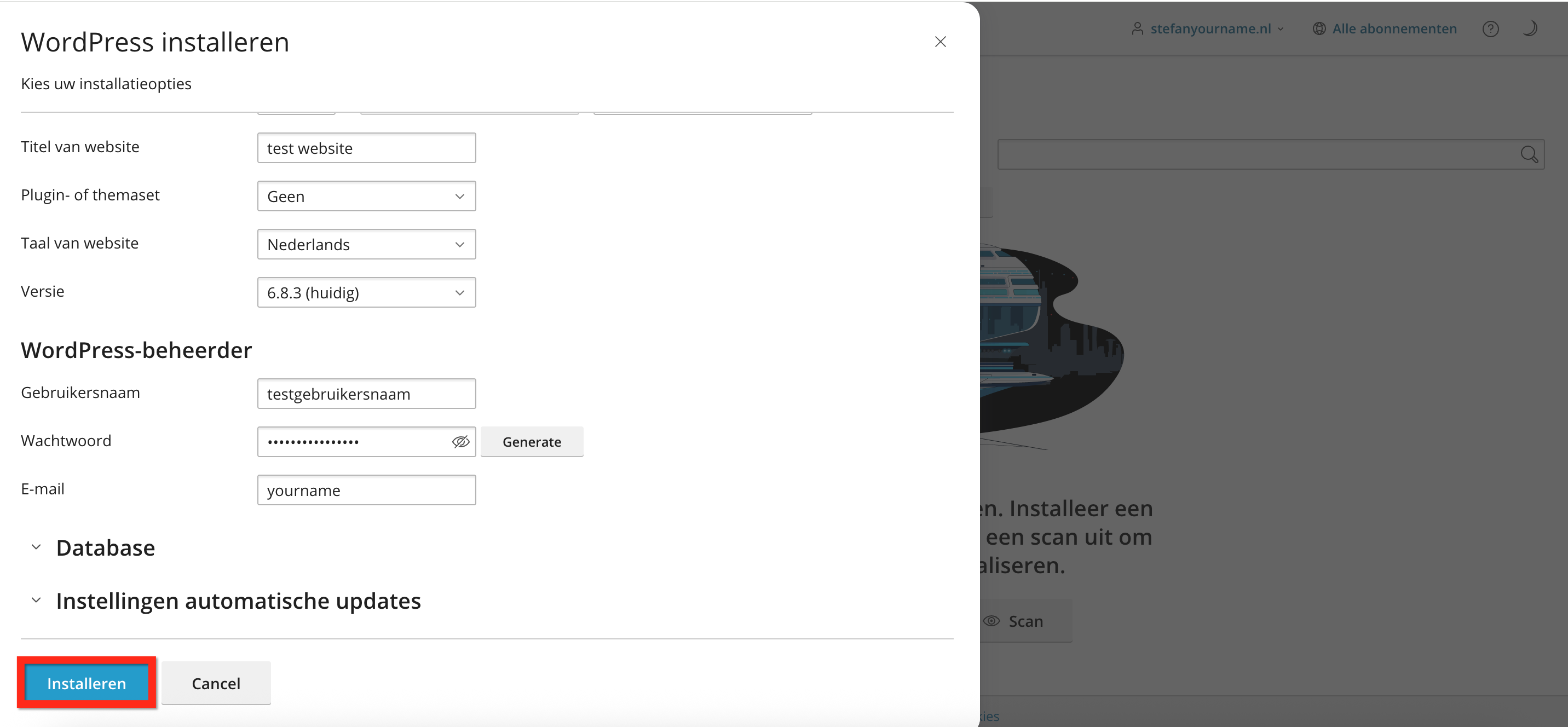The height and width of the screenshot is (727, 1568).
Task: Close the WordPress installeren dialog
Action: [x=940, y=42]
